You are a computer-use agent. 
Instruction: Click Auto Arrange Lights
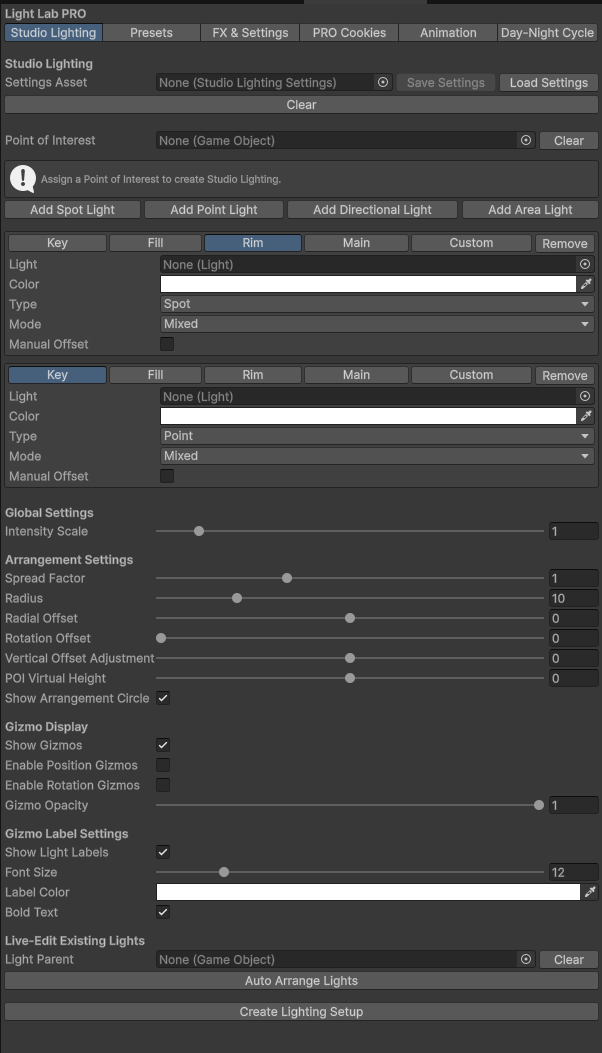(x=301, y=980)
